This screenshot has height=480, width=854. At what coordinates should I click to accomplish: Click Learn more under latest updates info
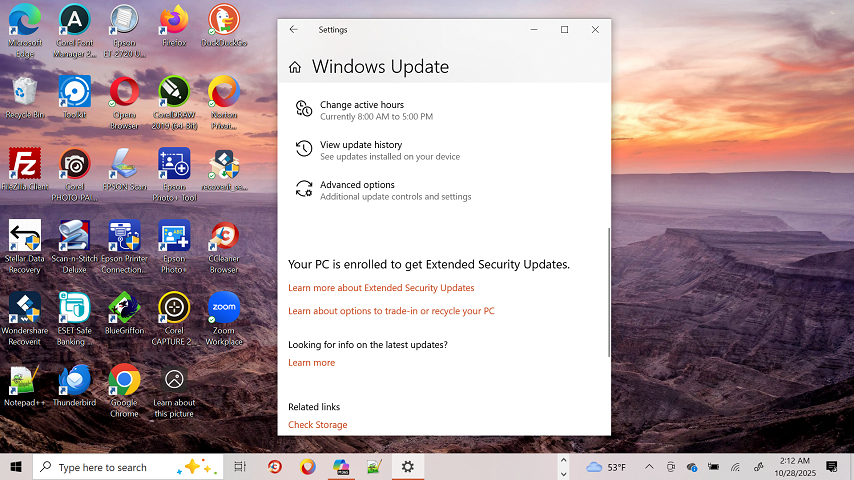(x=311, y=363)
